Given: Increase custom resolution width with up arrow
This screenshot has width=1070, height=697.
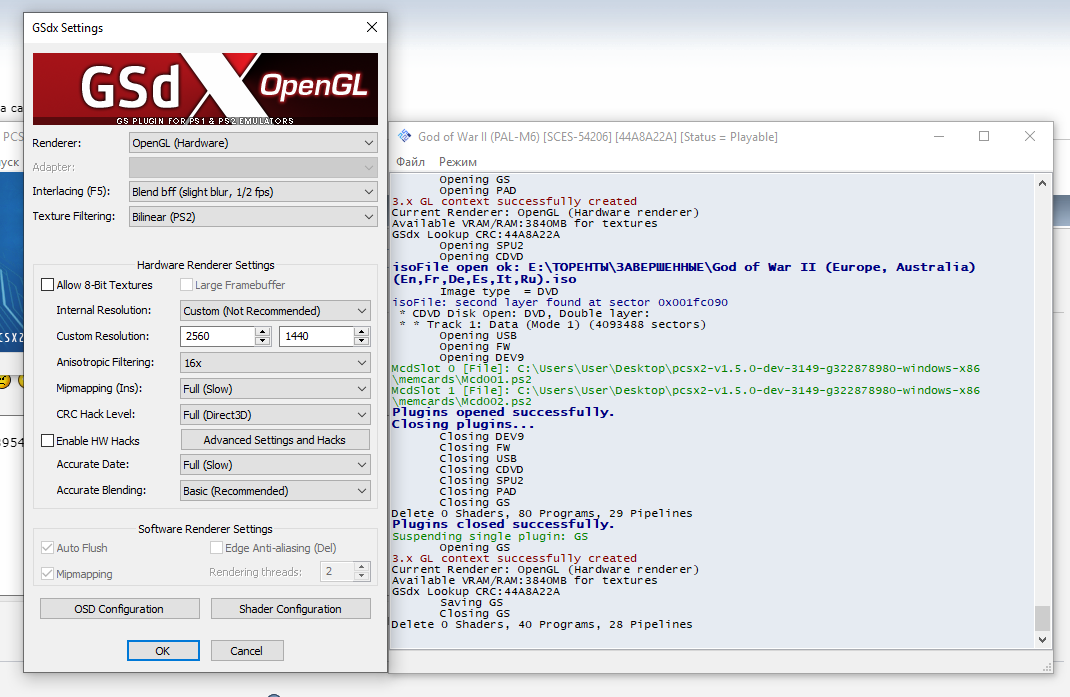Looking at the screenshot, I should click(263, 331).
